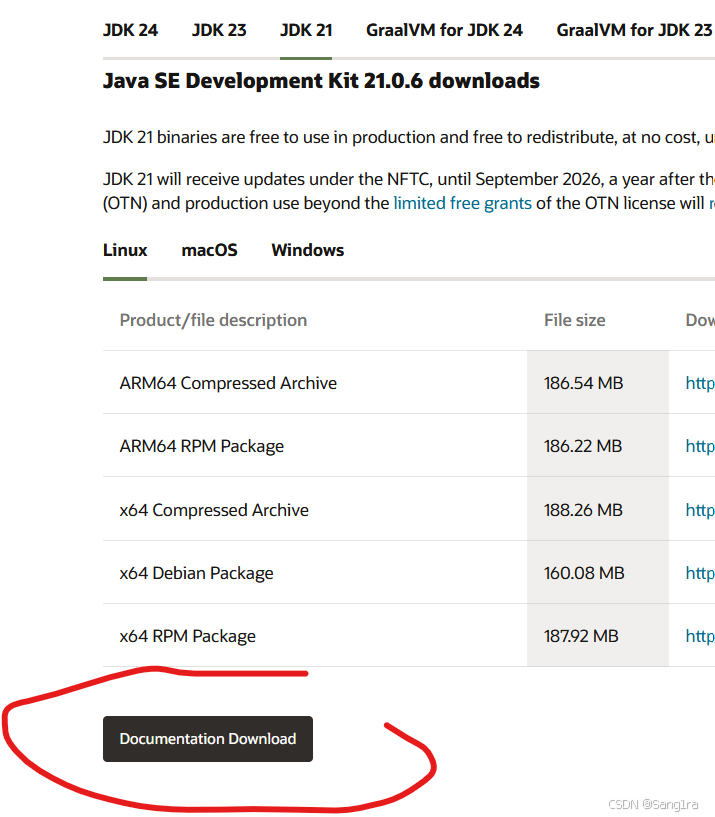Open the x64 Debian Package download link
The height and width of the screenshot is (817, 715).
(x=699, y=573)
